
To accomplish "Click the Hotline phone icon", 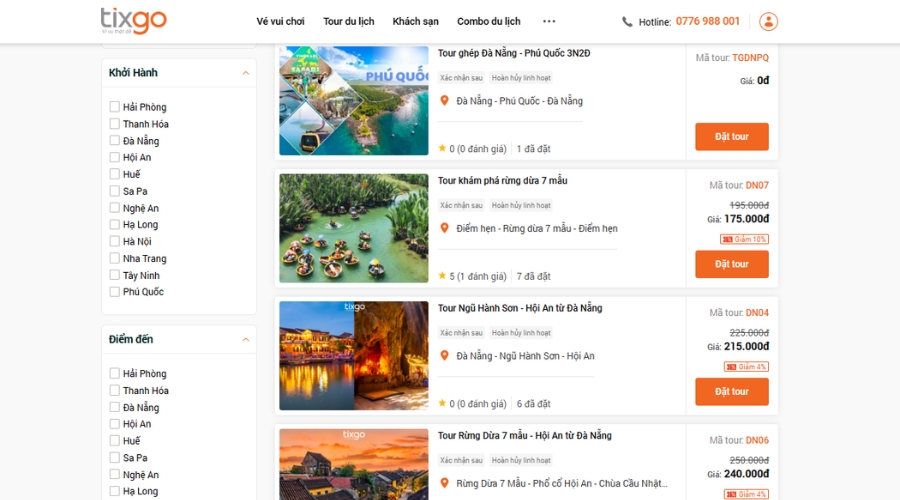I will [627, 22].
